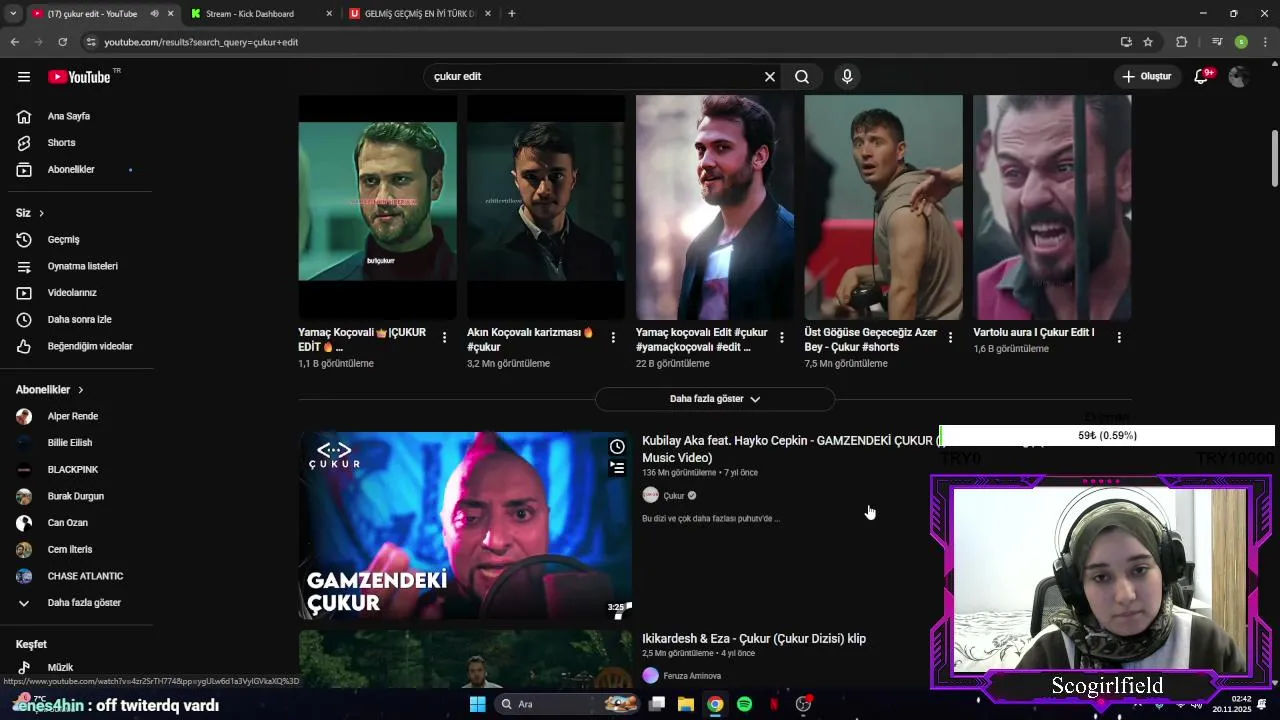This screenshot has width=1280, height=720.
Task: Reload the page
Action: [62, 42]
